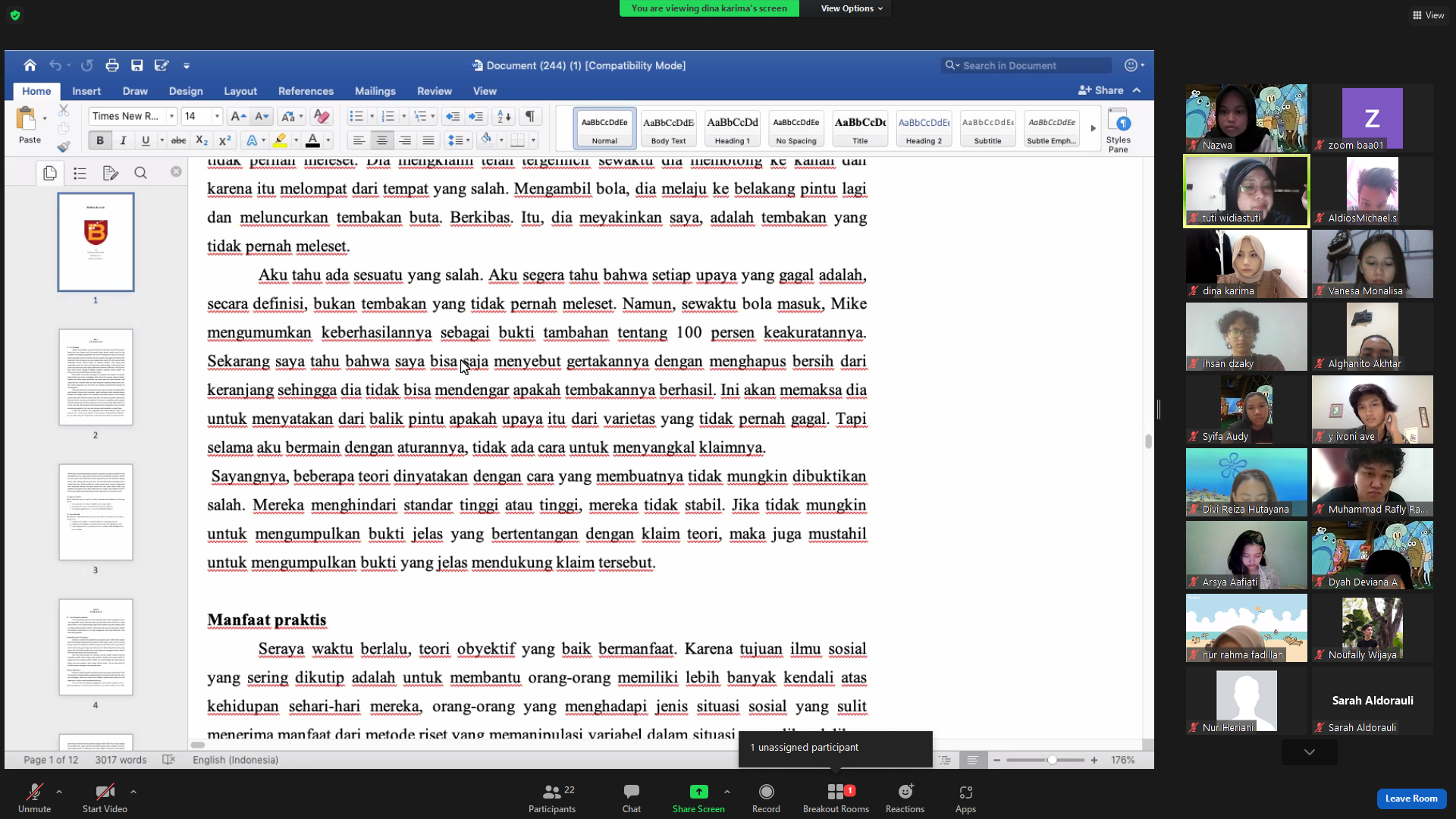The height and width of the screenshot is (819, 1456).
Task: Show thumbnails pane in sidebar
Action: (x=50, y=173)
